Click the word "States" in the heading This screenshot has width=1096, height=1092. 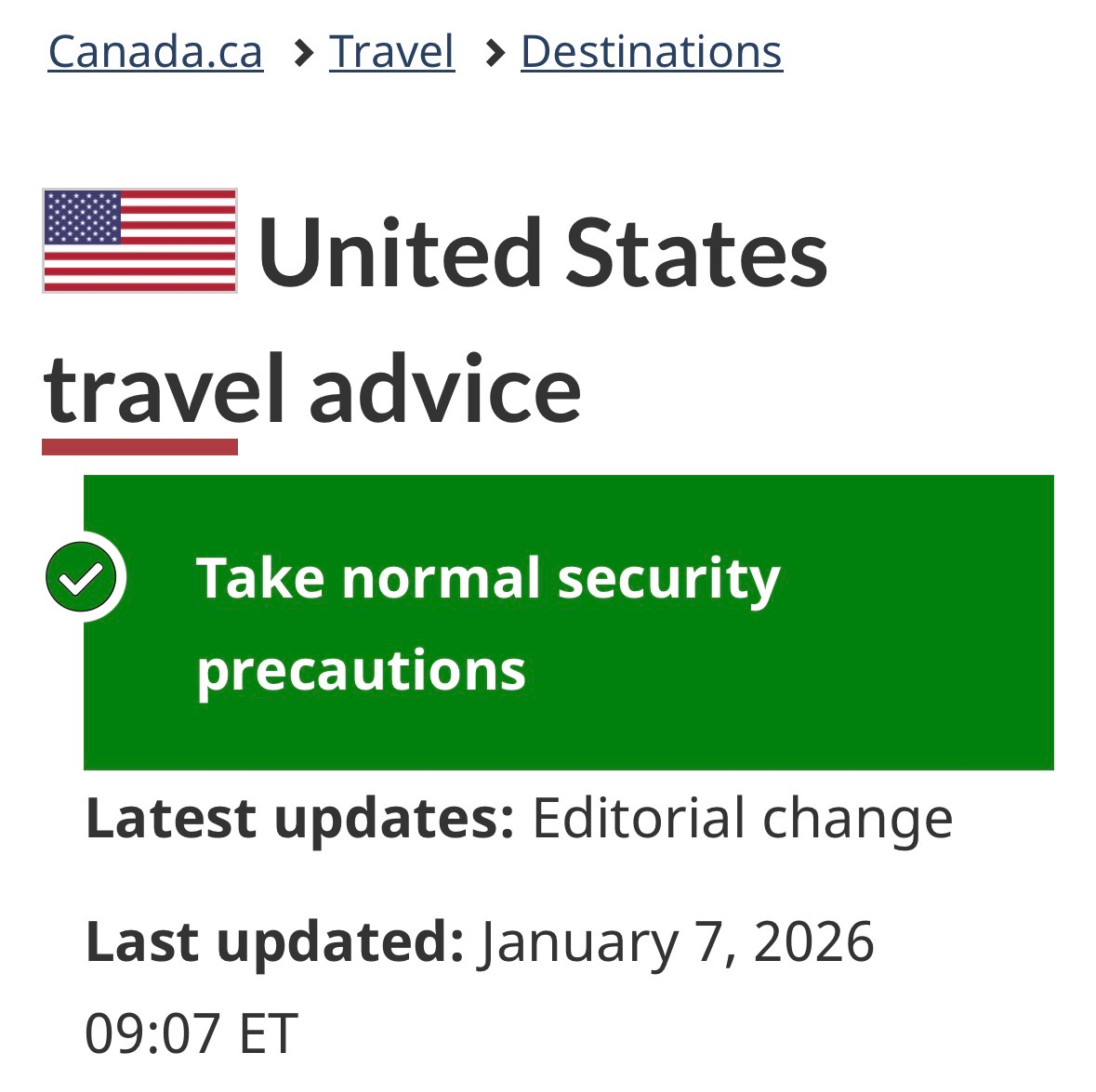[696, 253]
